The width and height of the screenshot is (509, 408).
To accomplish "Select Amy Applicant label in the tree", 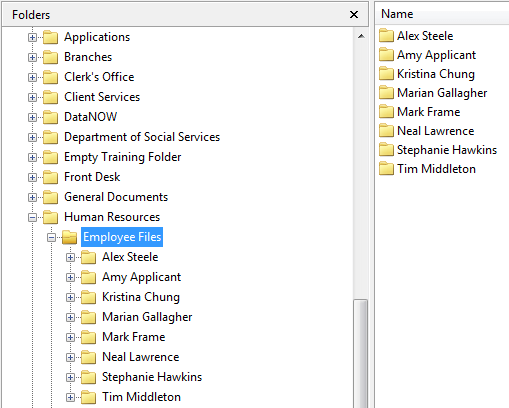I will (141, 277).
